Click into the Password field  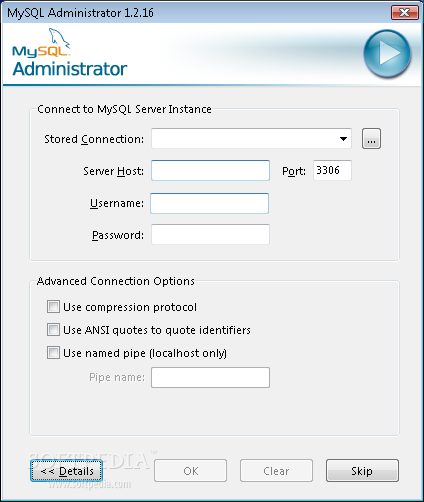coord(210,235)
